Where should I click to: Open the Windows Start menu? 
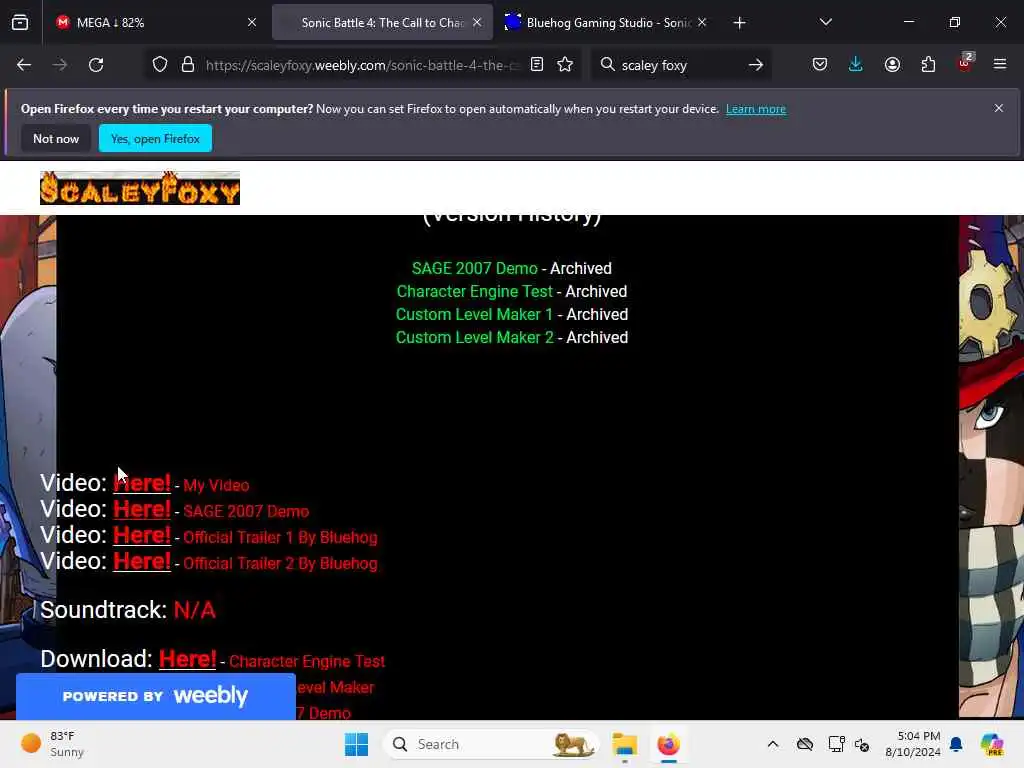(x=357, y=744)
